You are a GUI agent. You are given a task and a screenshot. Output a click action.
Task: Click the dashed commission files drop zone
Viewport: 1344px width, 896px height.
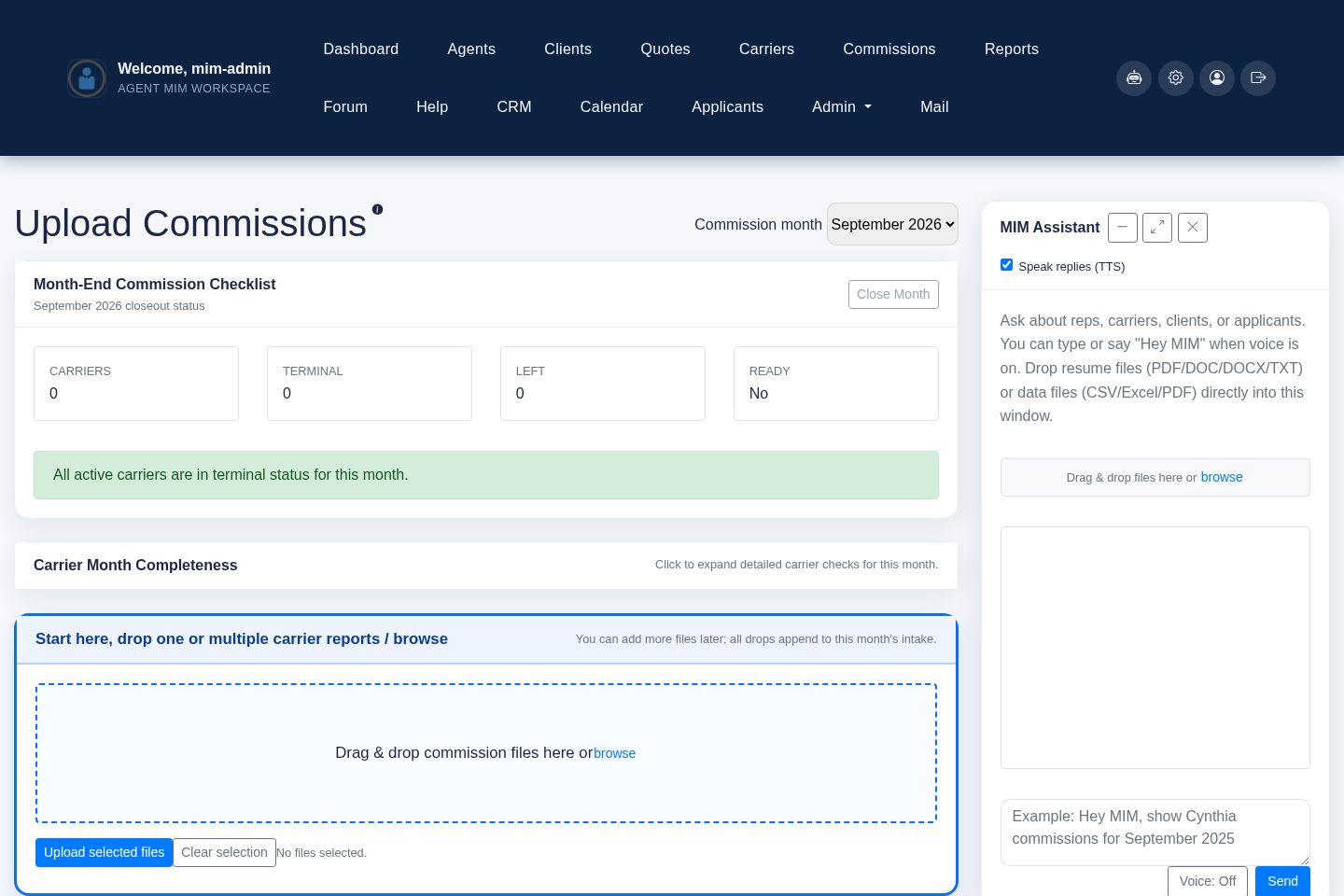[486, 753]
